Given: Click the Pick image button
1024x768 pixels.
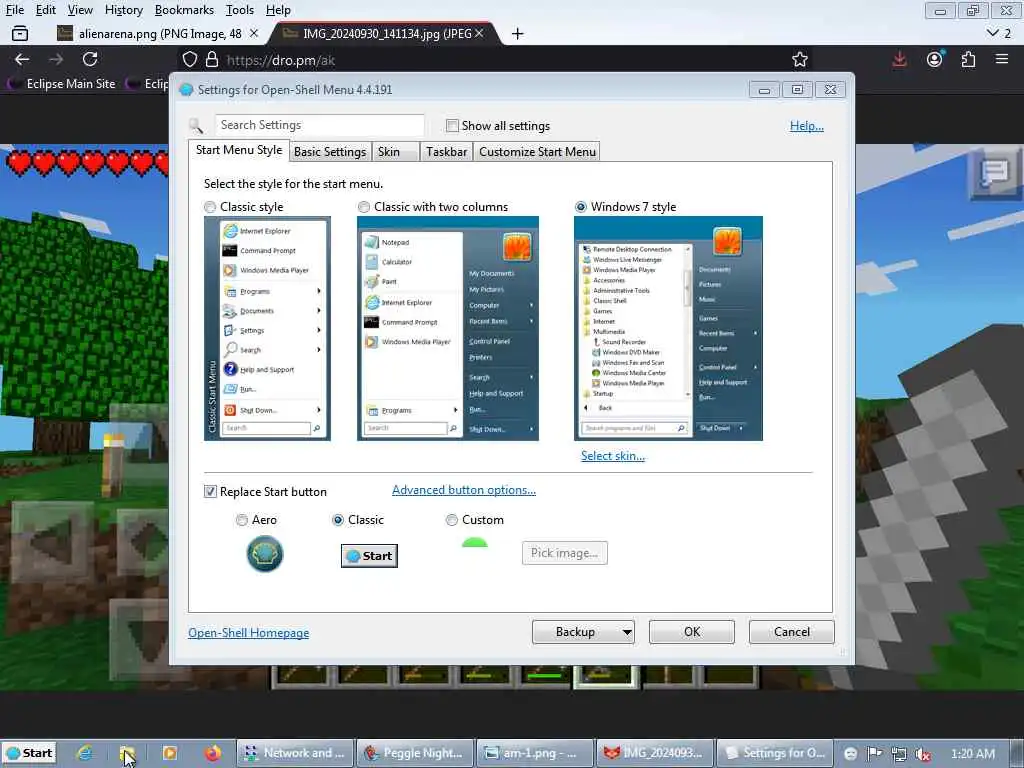Looking at the screenshot, I should [564, 553].
